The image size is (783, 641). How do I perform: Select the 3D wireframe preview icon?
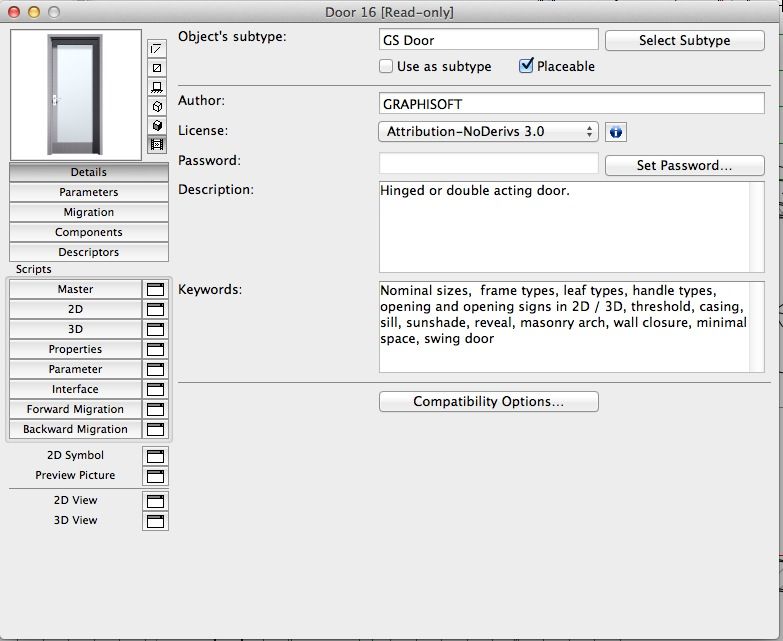coord(157,106)
